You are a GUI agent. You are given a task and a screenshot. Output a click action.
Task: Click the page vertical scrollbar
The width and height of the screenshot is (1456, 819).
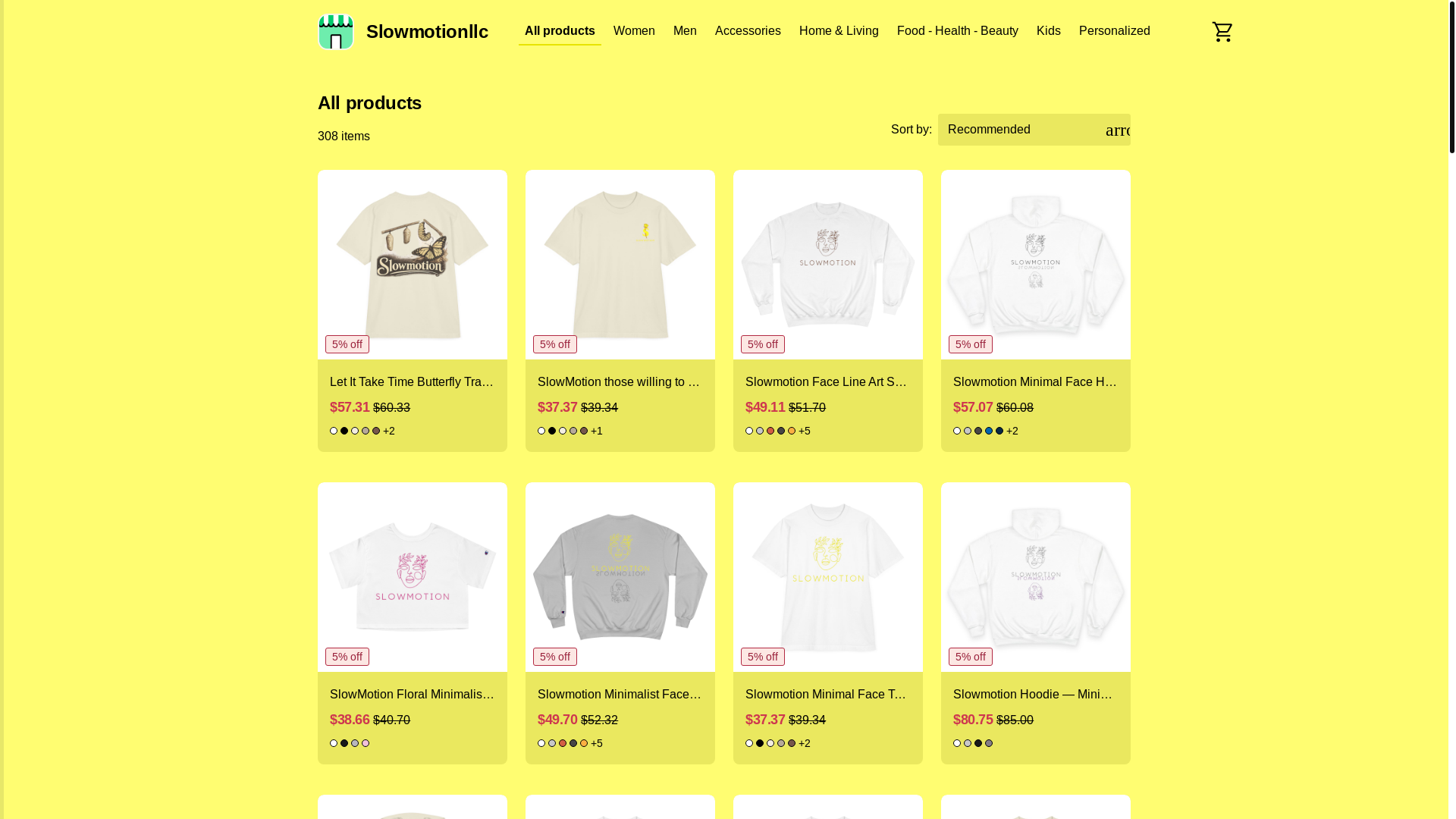click(x=1451, y=409)
